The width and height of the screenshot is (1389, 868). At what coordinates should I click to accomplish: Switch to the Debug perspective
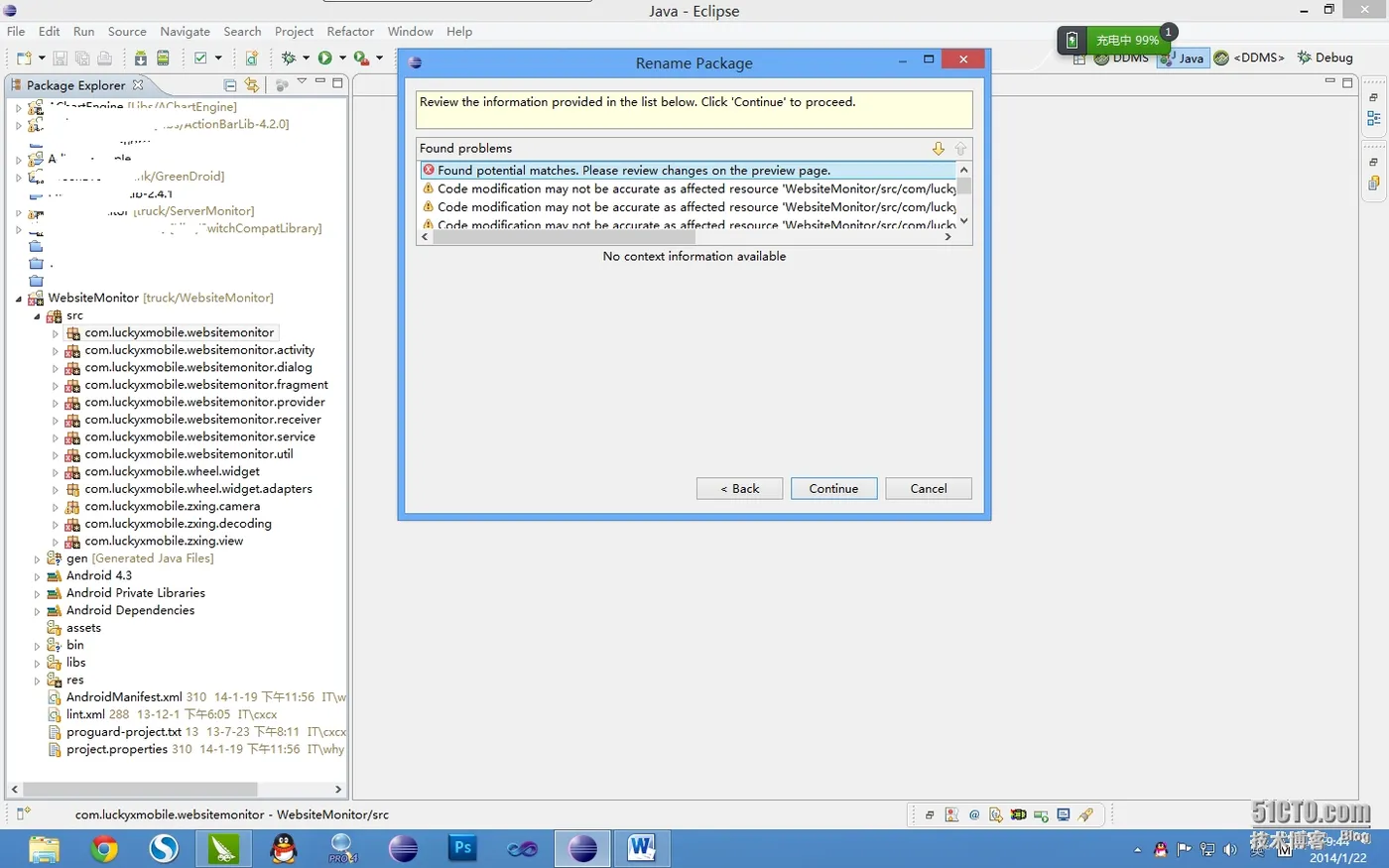[x=1325, y=58]
